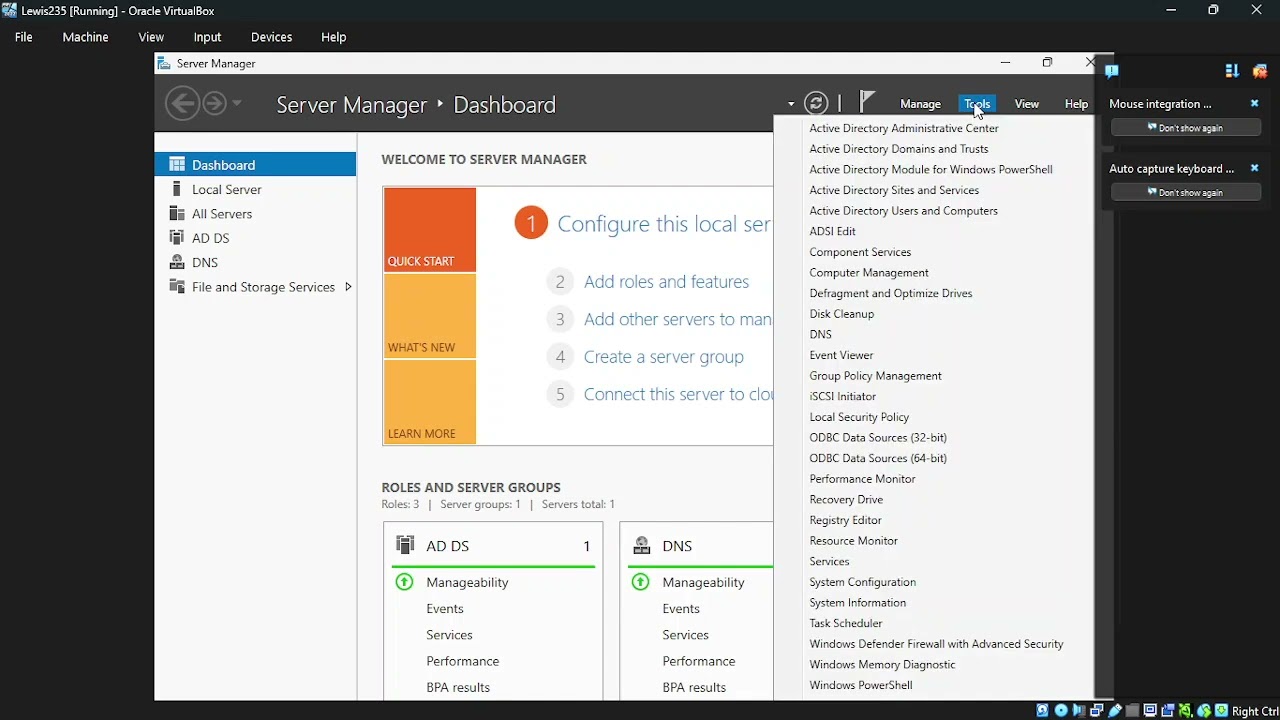Viewport: 1280px width, 720px height.
Task: Click Don't show again under Mouse integration
Action: click(x=1186, y=128)
